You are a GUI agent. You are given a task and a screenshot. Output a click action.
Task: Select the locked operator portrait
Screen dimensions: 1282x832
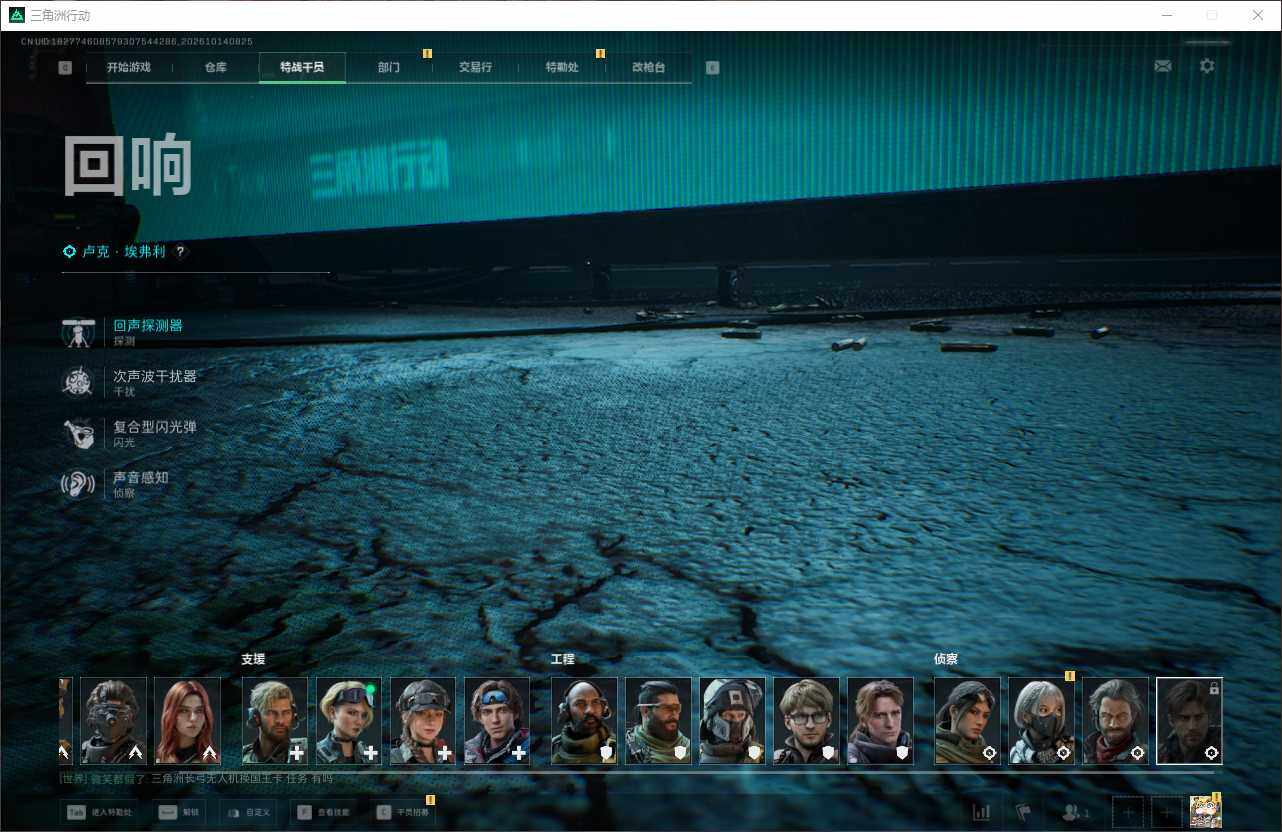[x=1189, y=721]
